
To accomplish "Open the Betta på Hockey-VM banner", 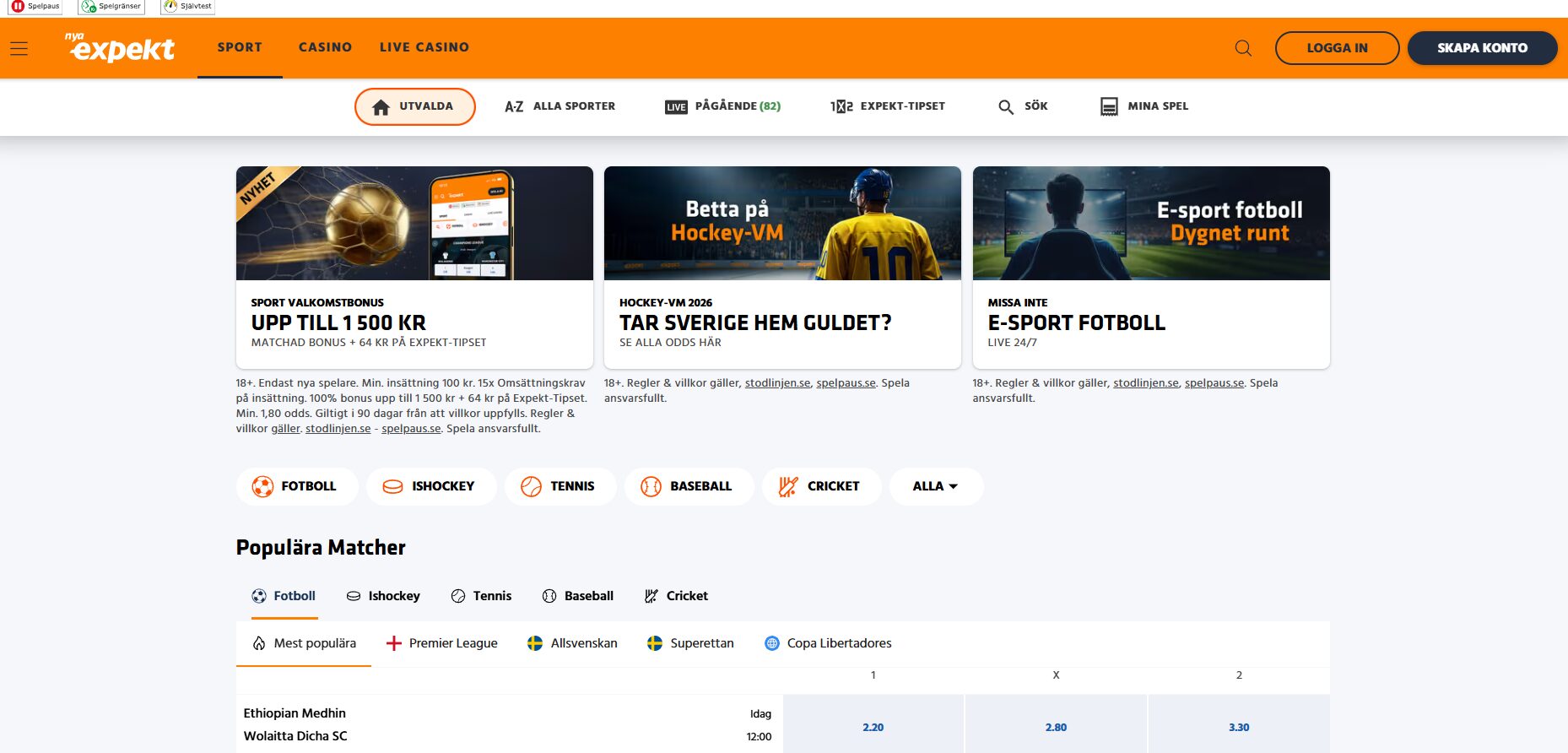I will click(782, 223).
